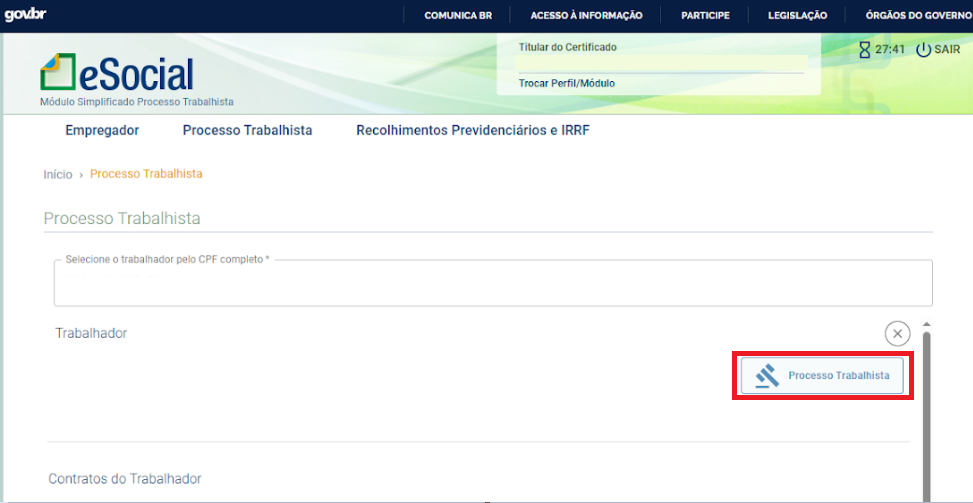Click the scrollbar up arrow
The width and height of the screenshot is (973, 503).
(927, 324)
